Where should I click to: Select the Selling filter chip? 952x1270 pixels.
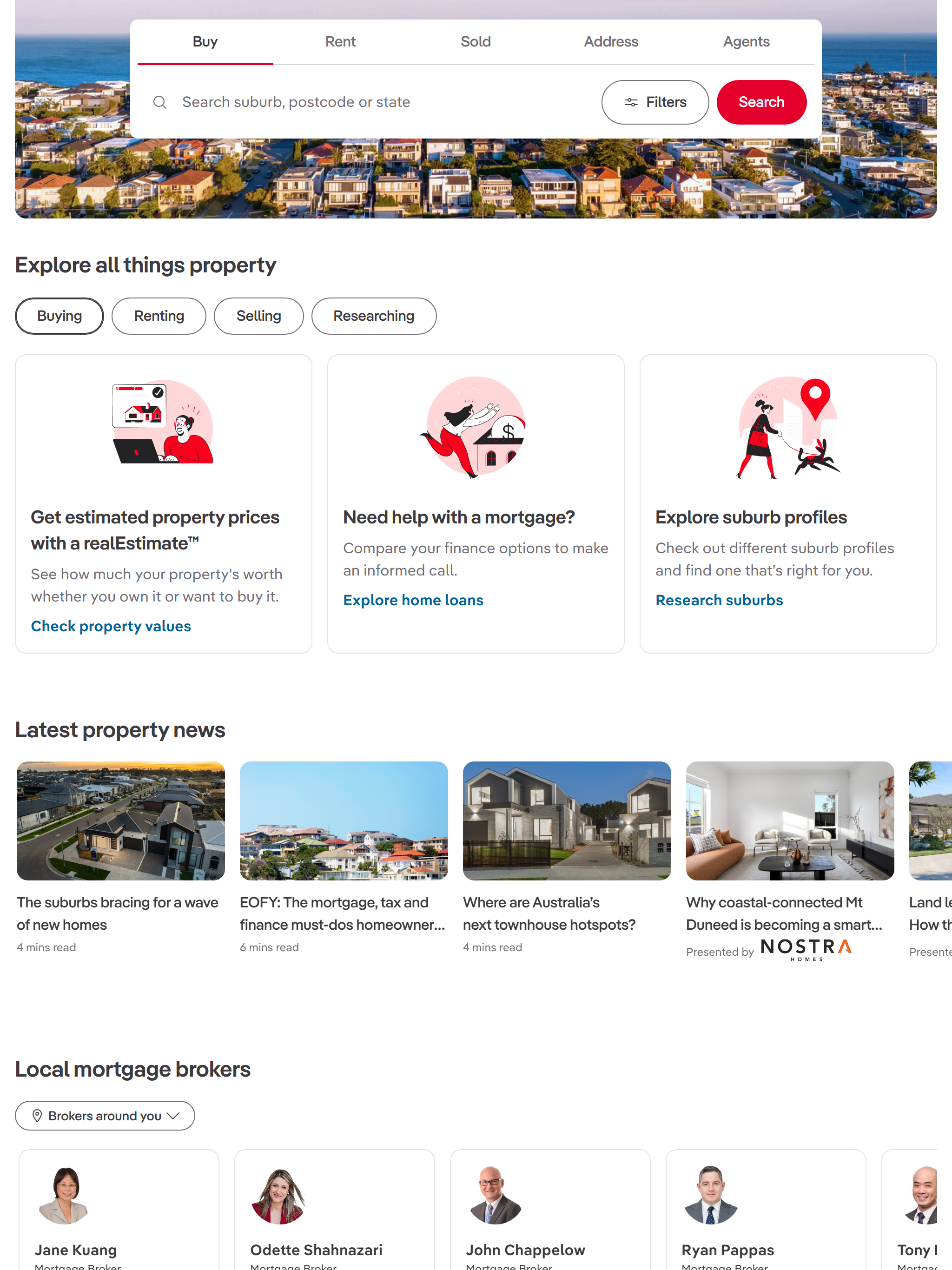[x=259, y=316]
